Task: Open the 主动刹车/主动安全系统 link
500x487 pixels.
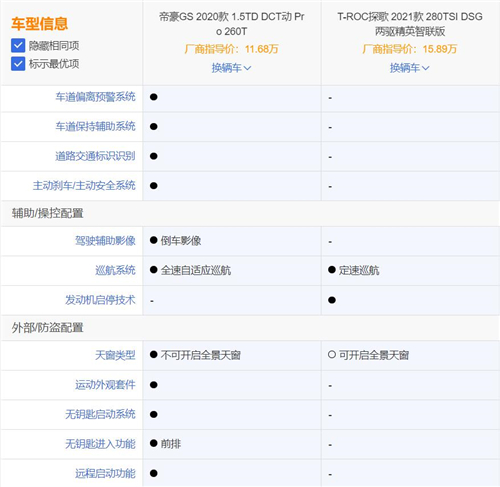Action: (84, 185)
